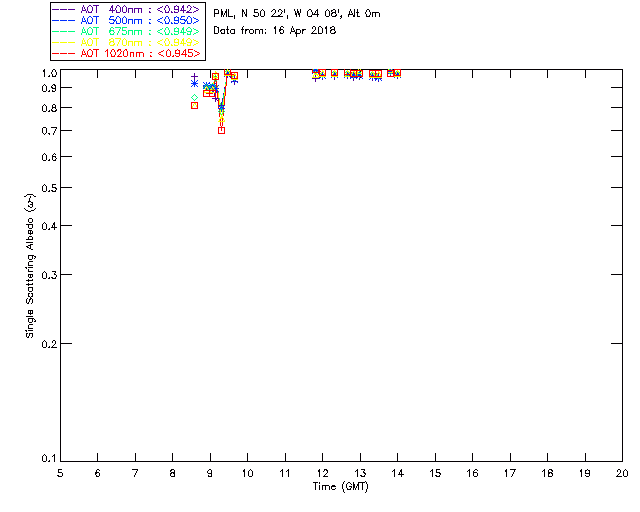Viewport: 640px width, 512px height.
Task: Click the x-axis tick label 15
Action: point(435,473)
